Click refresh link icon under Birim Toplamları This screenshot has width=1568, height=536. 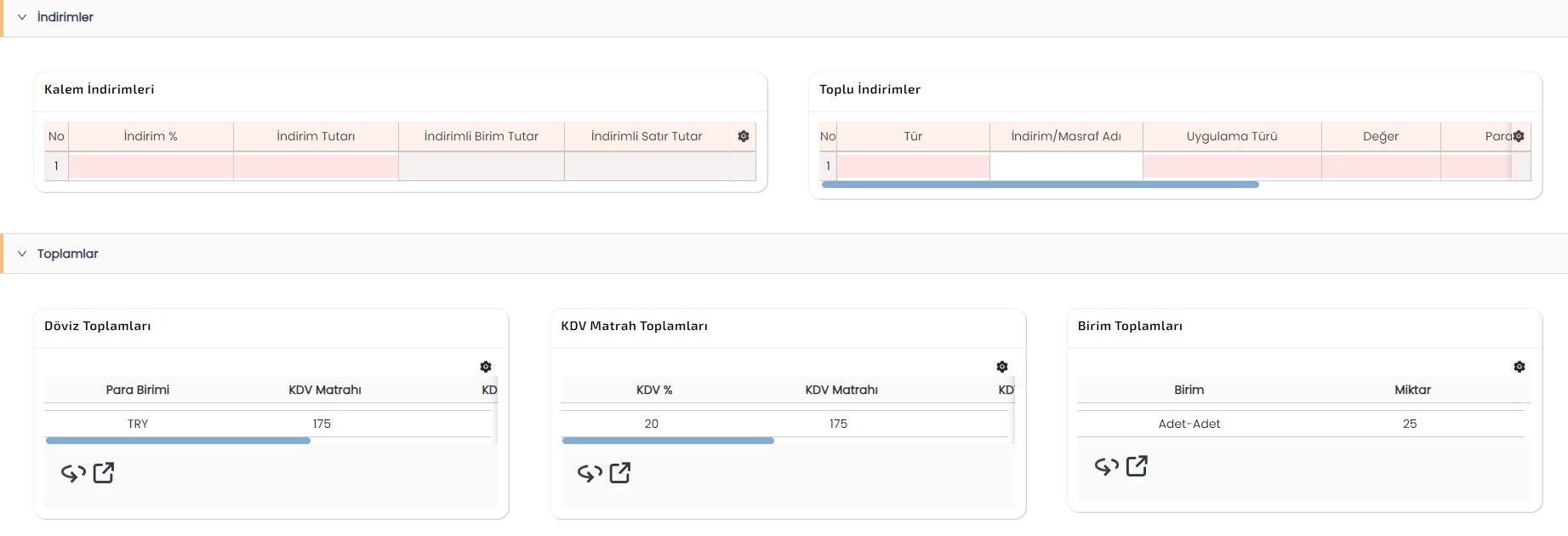pos(1107,466)
